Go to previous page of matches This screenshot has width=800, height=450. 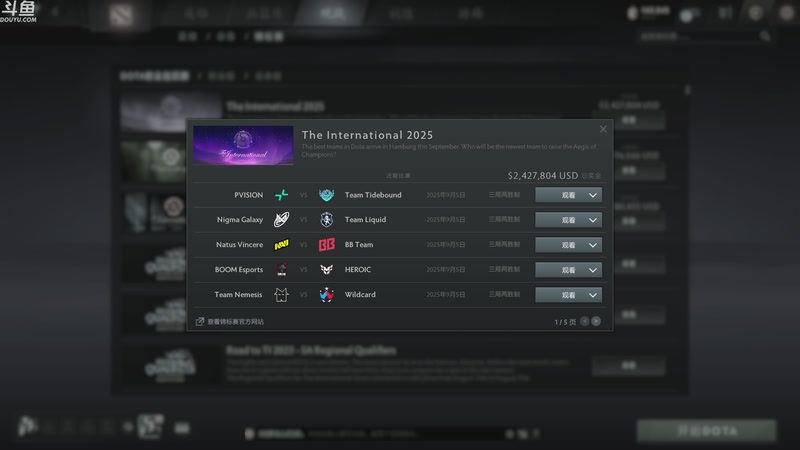[585, 321]
